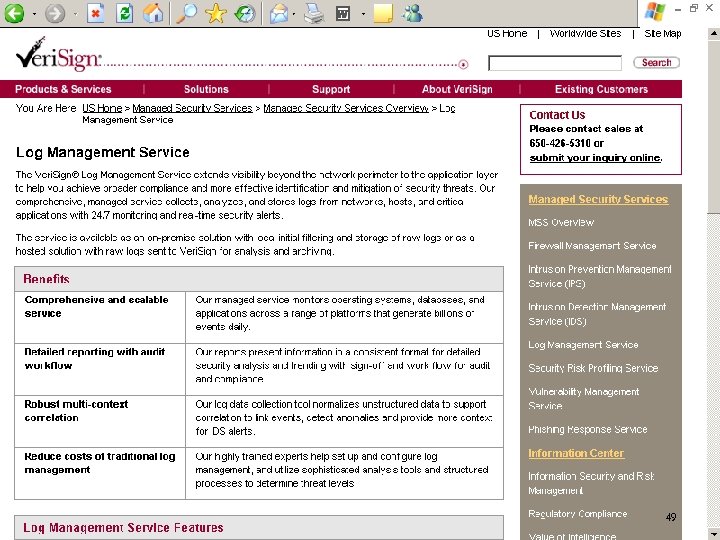Open Intrusion Detection Management Service link
720x540 pixels.
[x=597, y=314]
